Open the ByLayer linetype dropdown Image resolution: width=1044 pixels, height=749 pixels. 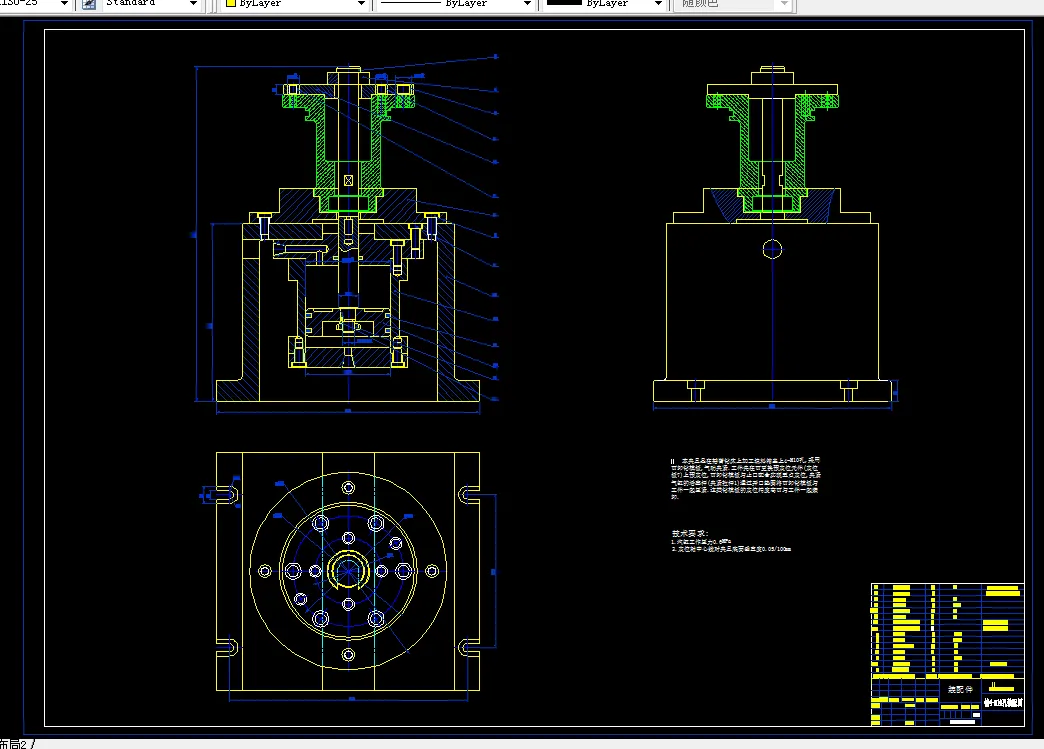(527, 3)
